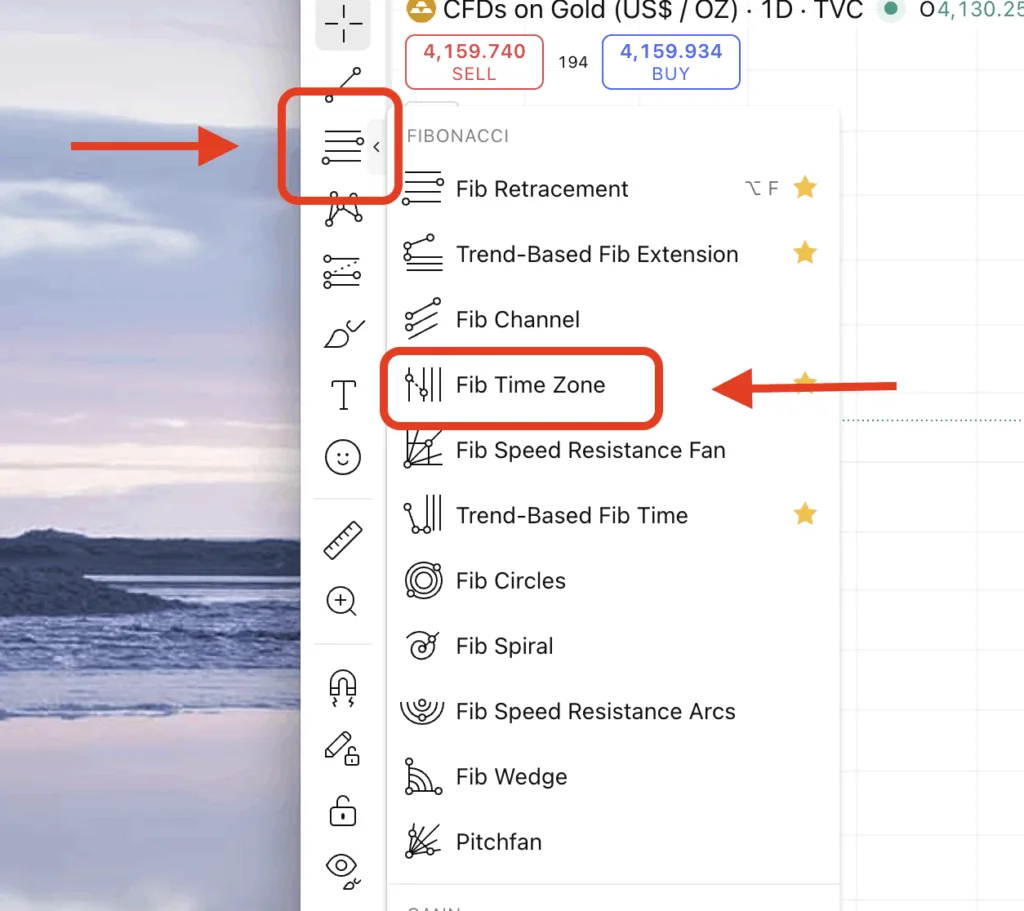Screen dimensions: 1024x911
Task: Select Trend-Based Fib Extension
Action: [595, 254]
